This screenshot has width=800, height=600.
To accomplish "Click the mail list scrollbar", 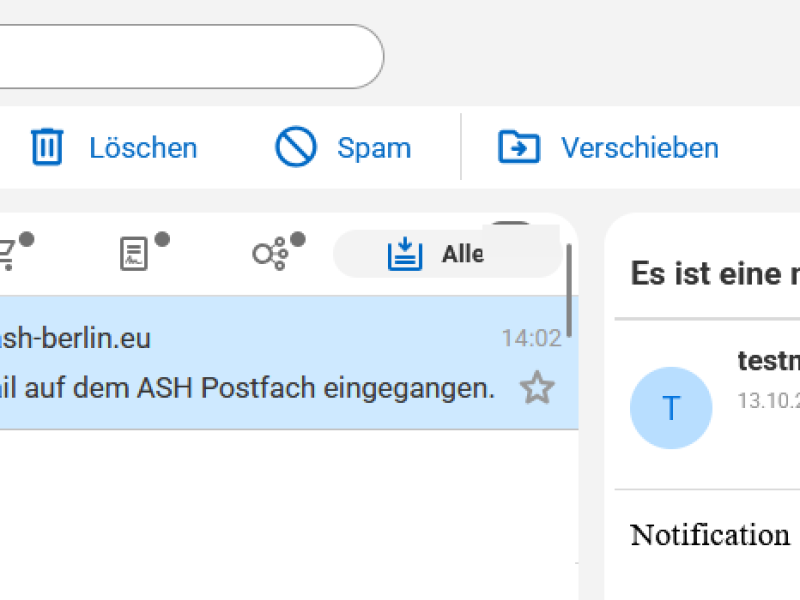I will 569,290.
